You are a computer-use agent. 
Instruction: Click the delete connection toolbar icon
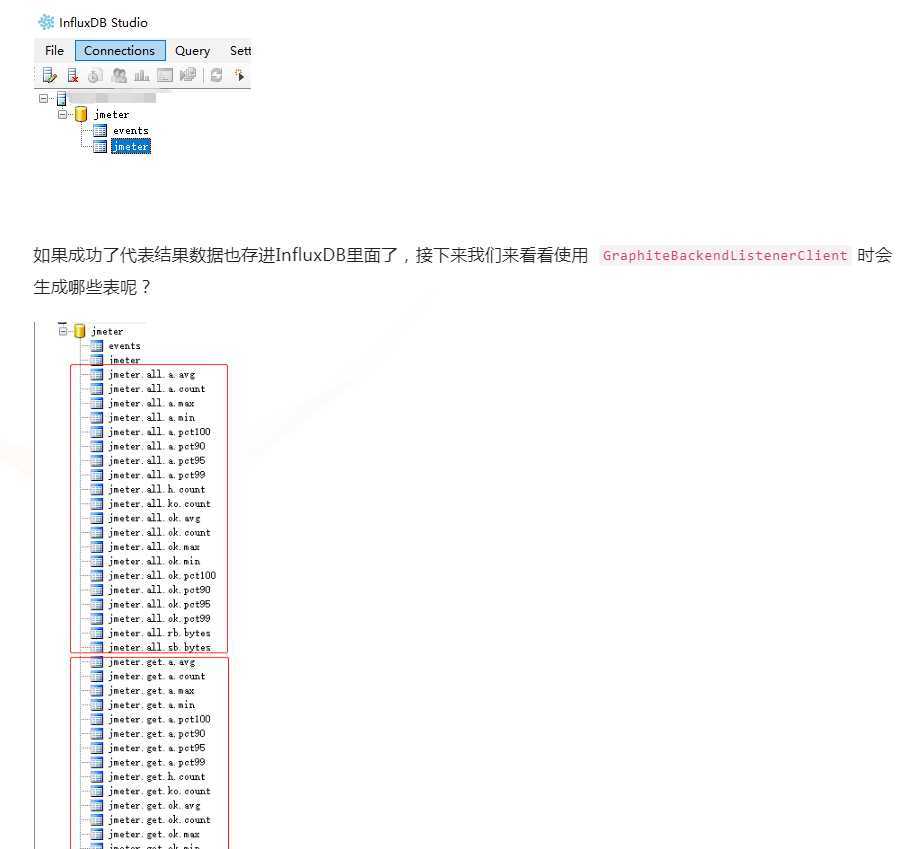pos(73,75)
